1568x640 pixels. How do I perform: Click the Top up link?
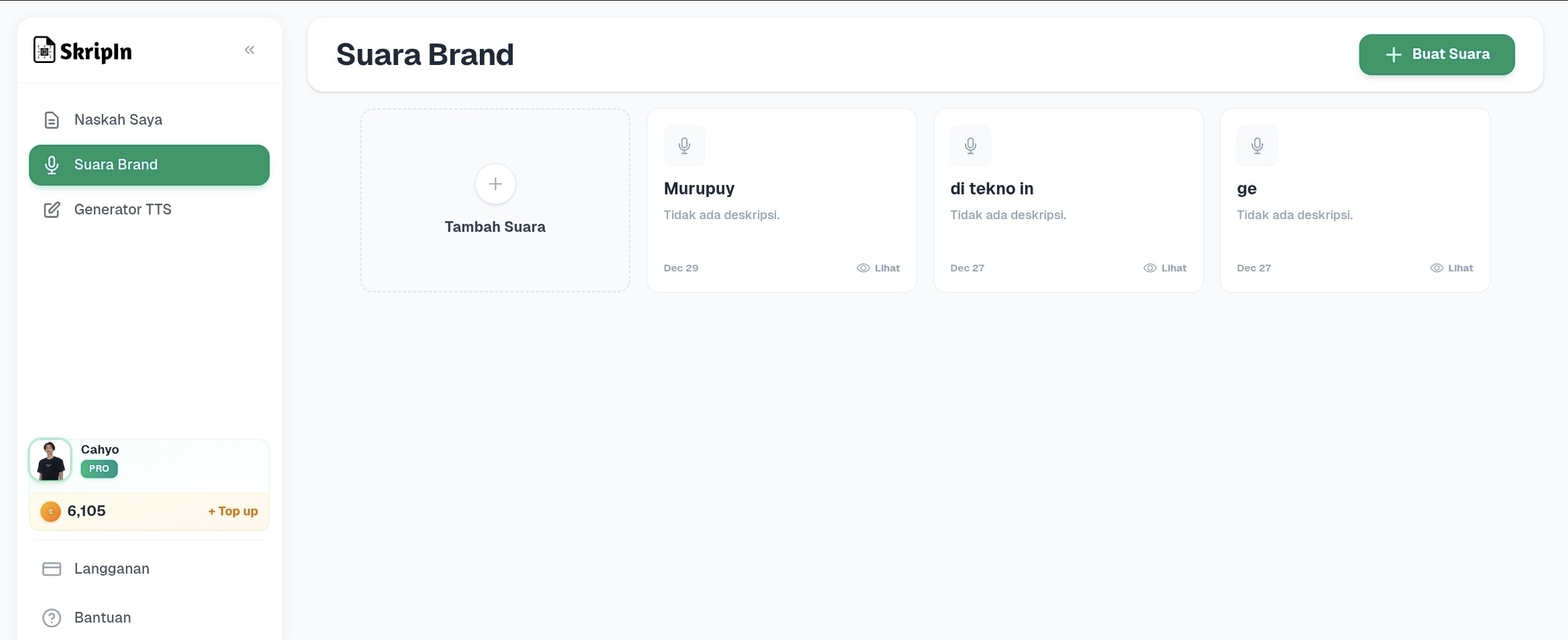[x=232, y=511]
